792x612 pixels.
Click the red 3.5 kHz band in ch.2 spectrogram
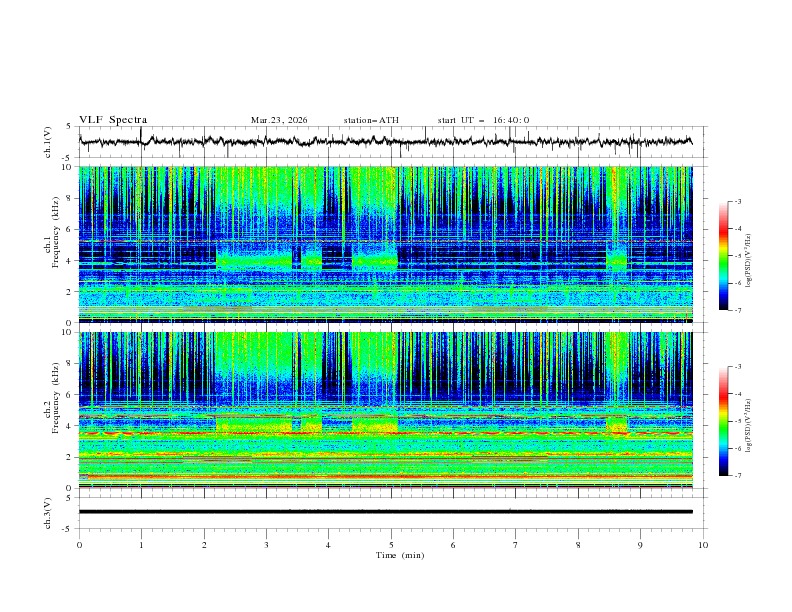point(385,433)
